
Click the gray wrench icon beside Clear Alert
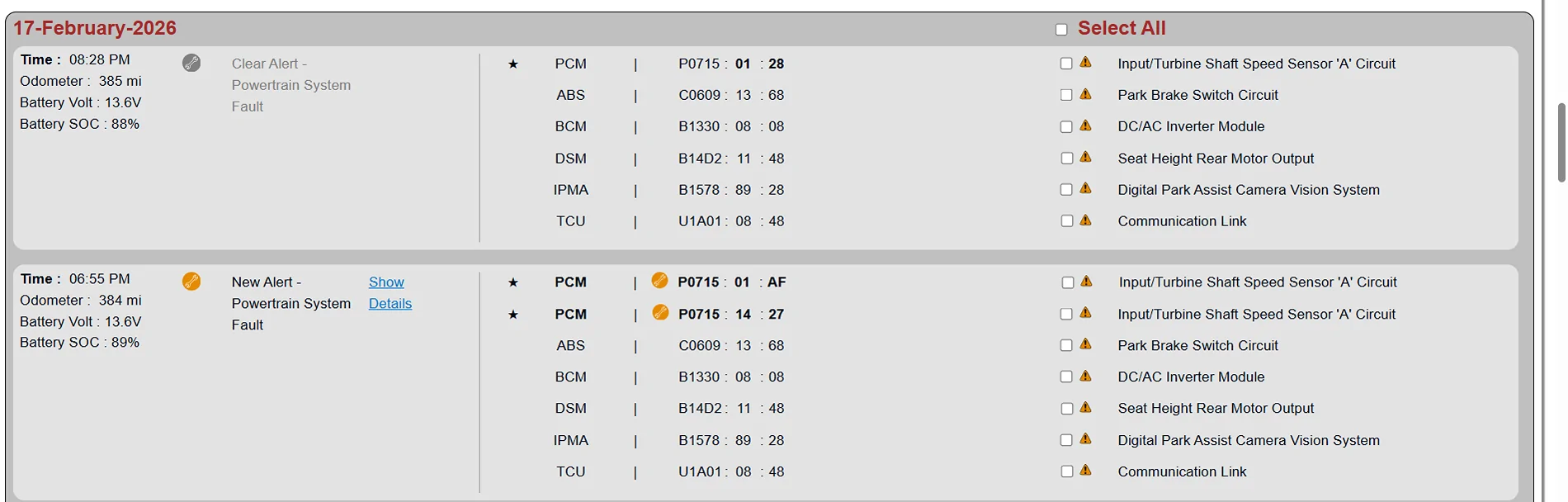[x=191, y=63]
